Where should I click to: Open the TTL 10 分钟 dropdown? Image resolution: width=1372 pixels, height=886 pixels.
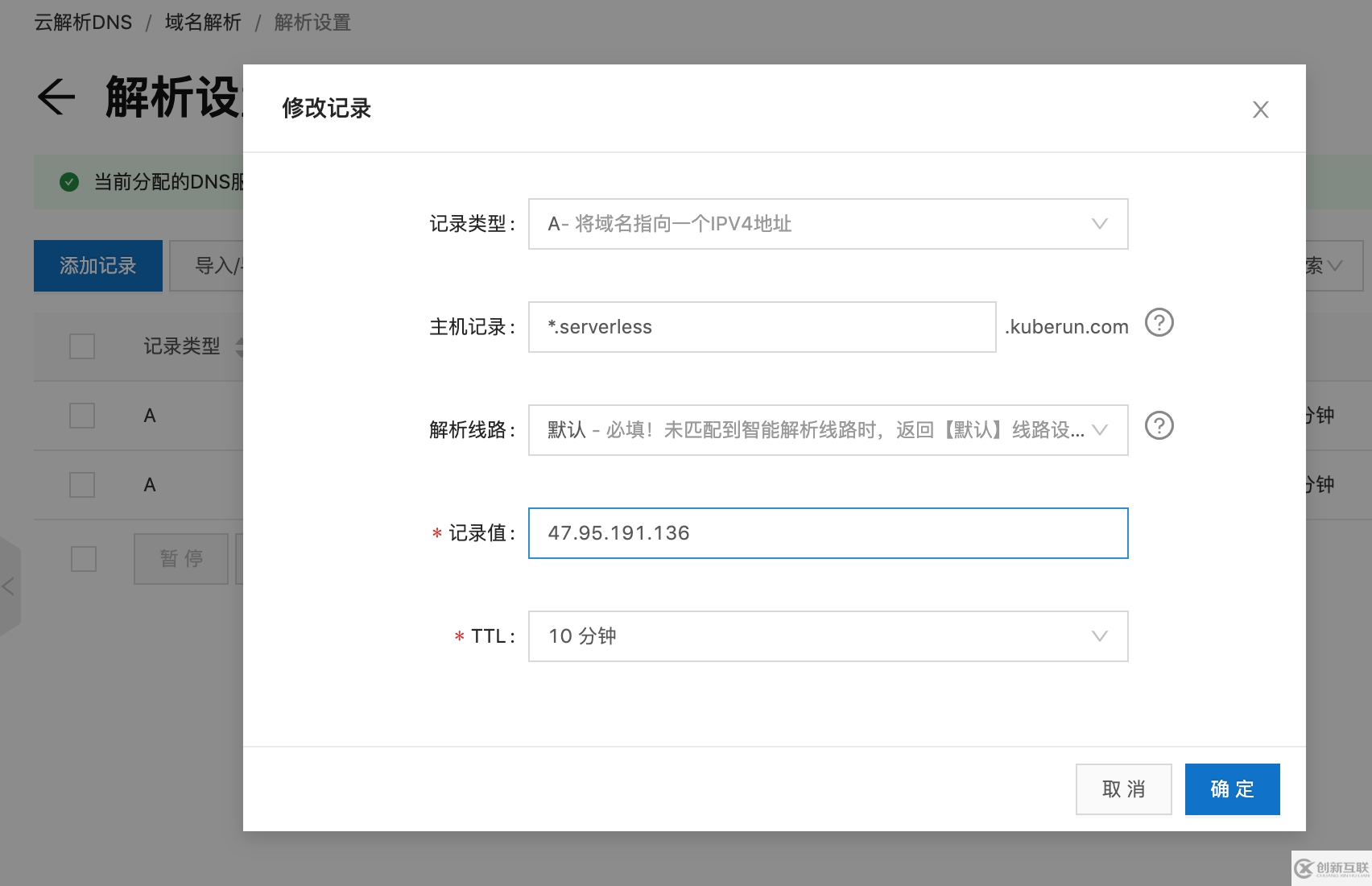[828, 636]
